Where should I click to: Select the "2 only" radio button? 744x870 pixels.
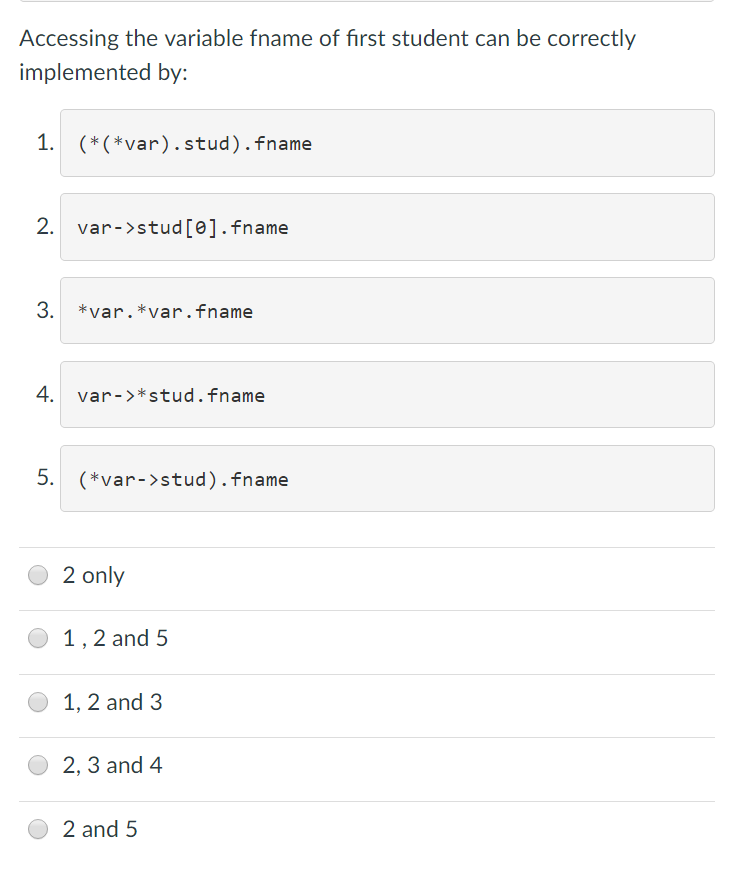point(38,575)
